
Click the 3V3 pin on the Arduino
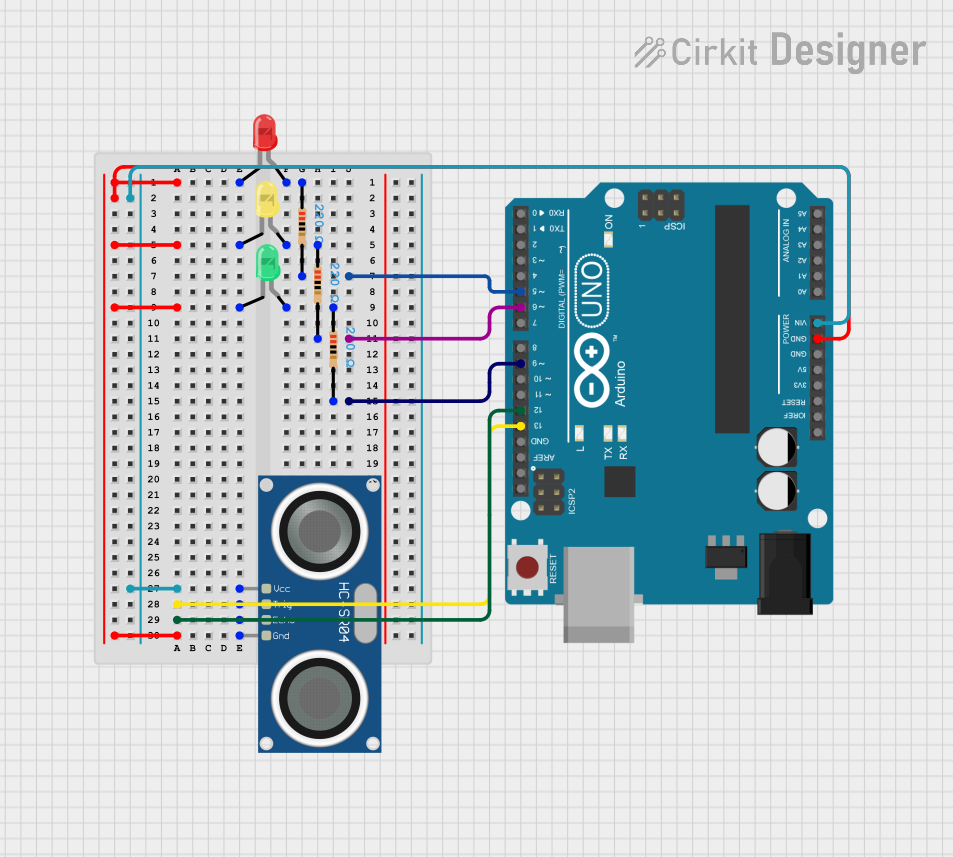pyautogui.click(x=818, y=385)
